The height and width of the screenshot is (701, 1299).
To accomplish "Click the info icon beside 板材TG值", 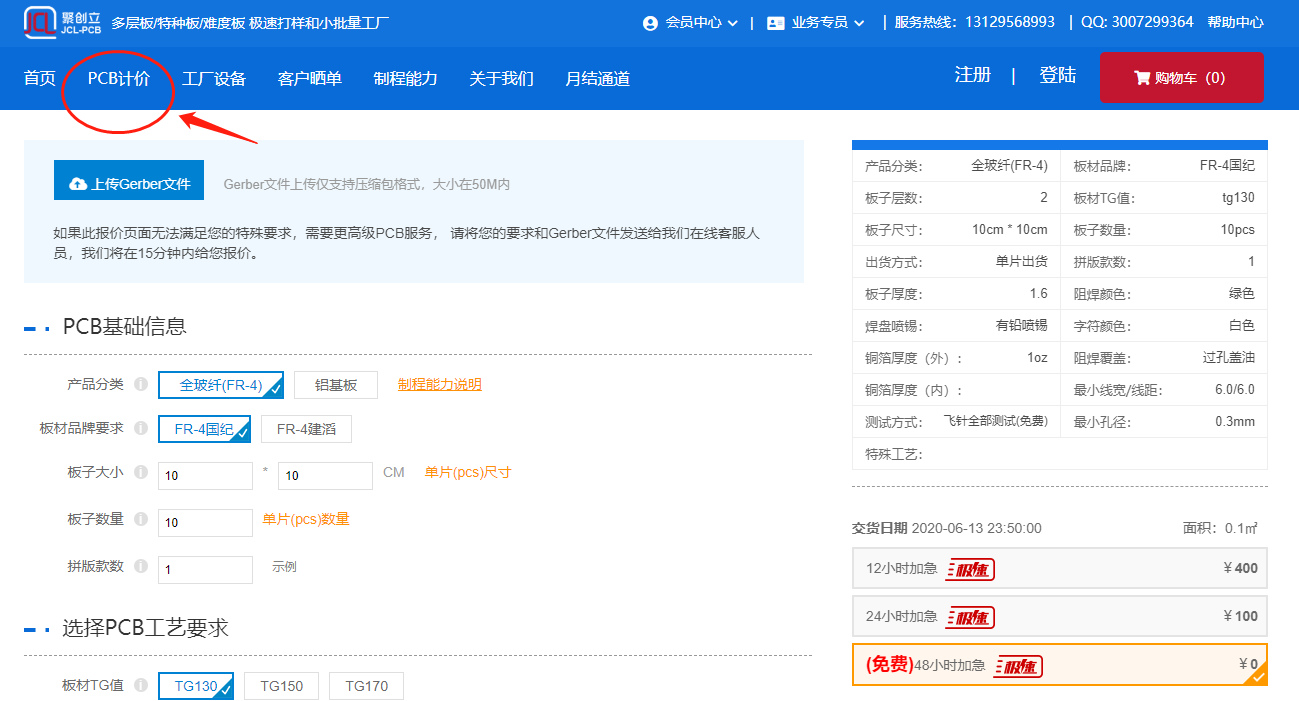I will coord(141,685).
